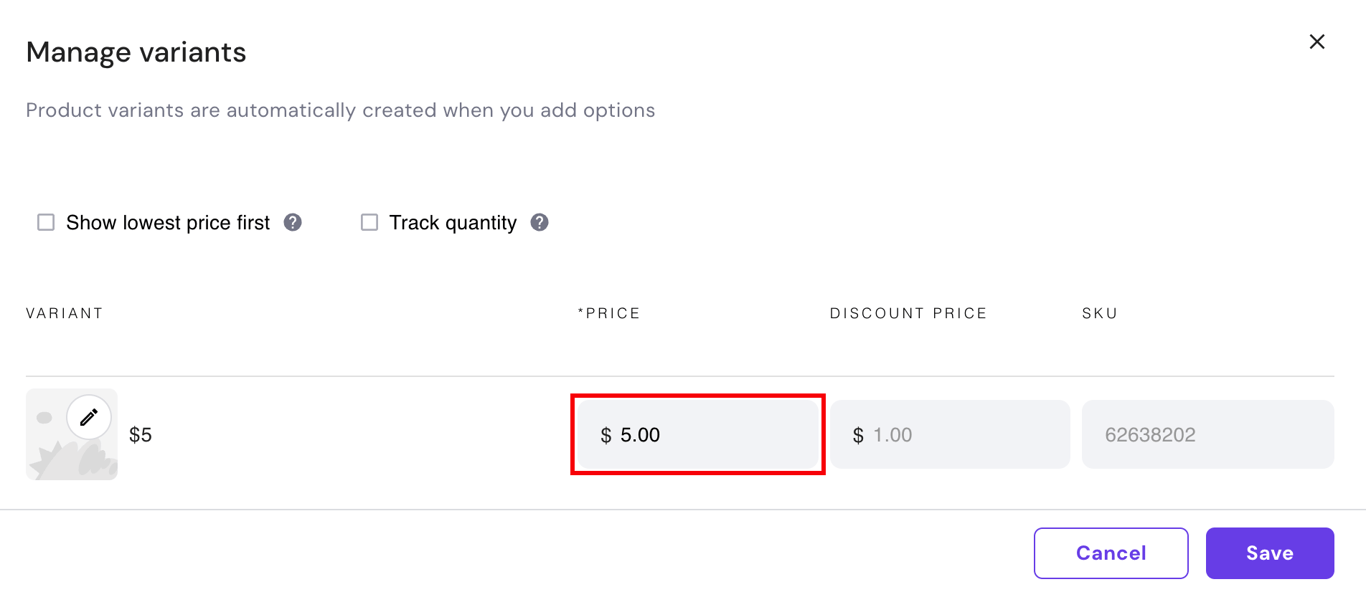
Task: Save the variant changes
Action: click(1269, 553)
